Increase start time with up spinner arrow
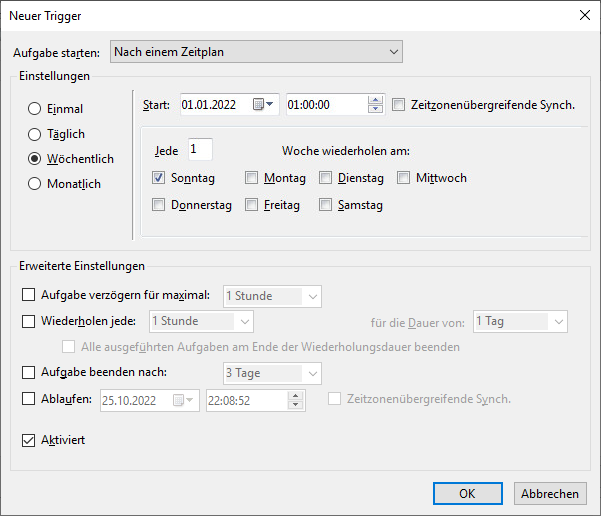The image size is (601, 516). point(375,100)
